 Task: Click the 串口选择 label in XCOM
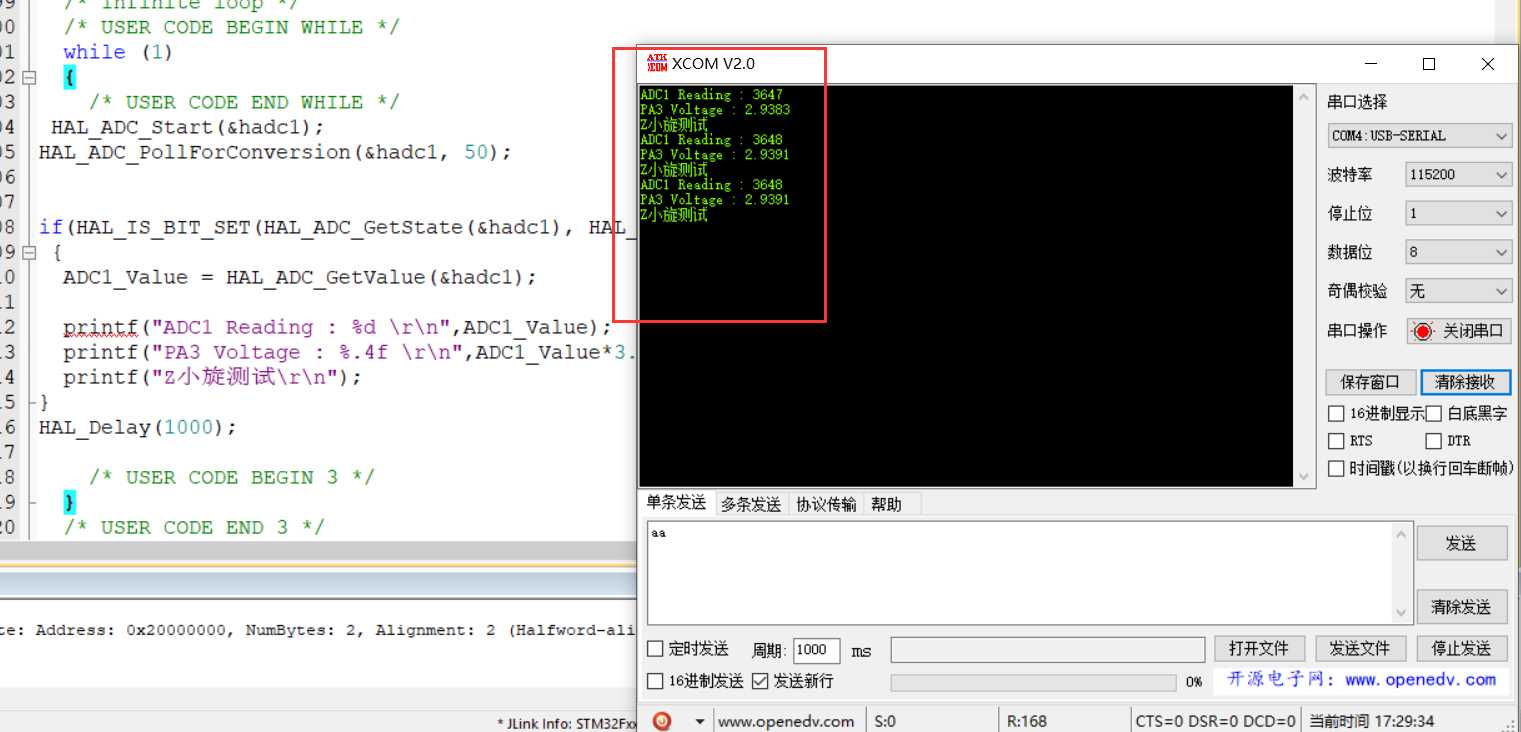[1357, 102]
